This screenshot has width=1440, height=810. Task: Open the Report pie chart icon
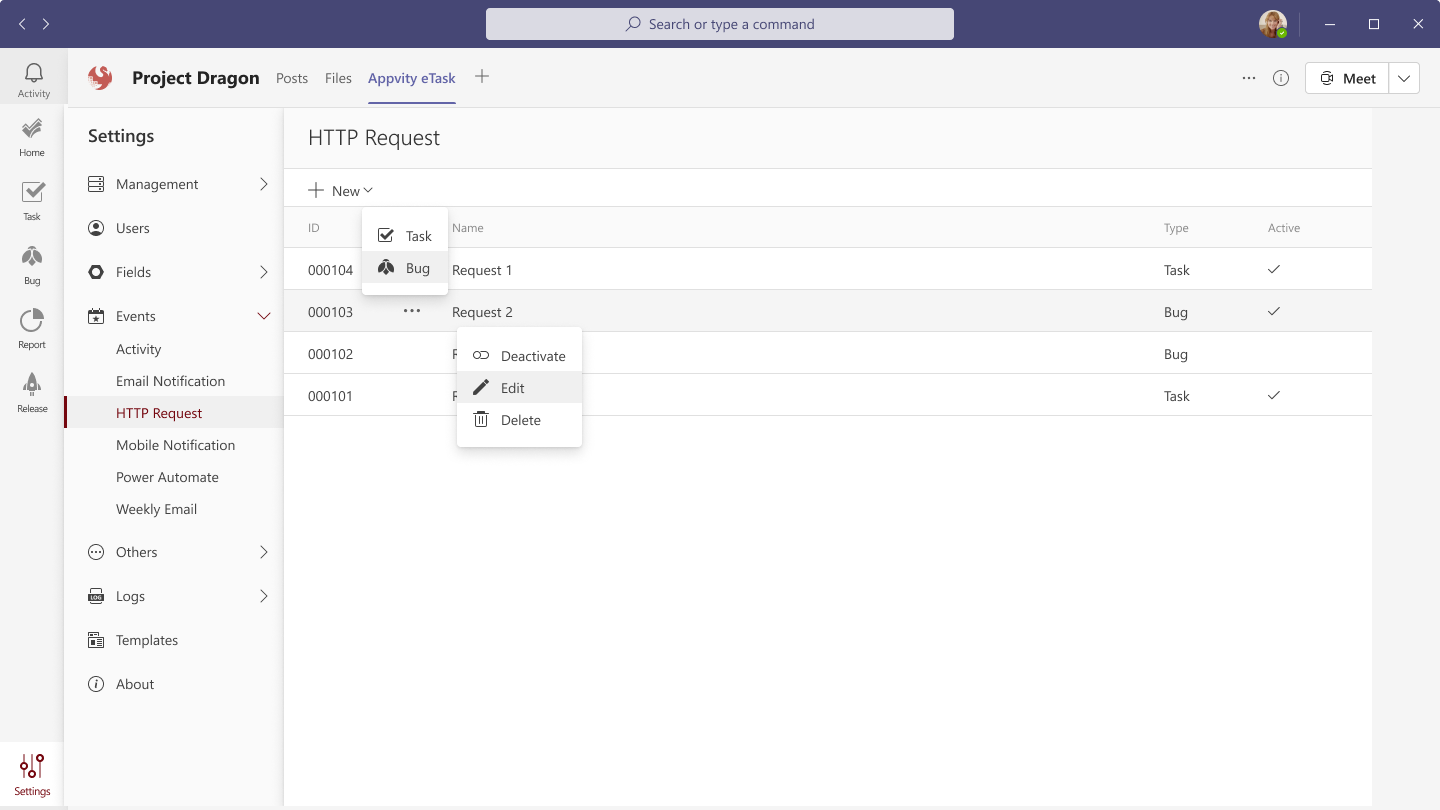point(32,328)
